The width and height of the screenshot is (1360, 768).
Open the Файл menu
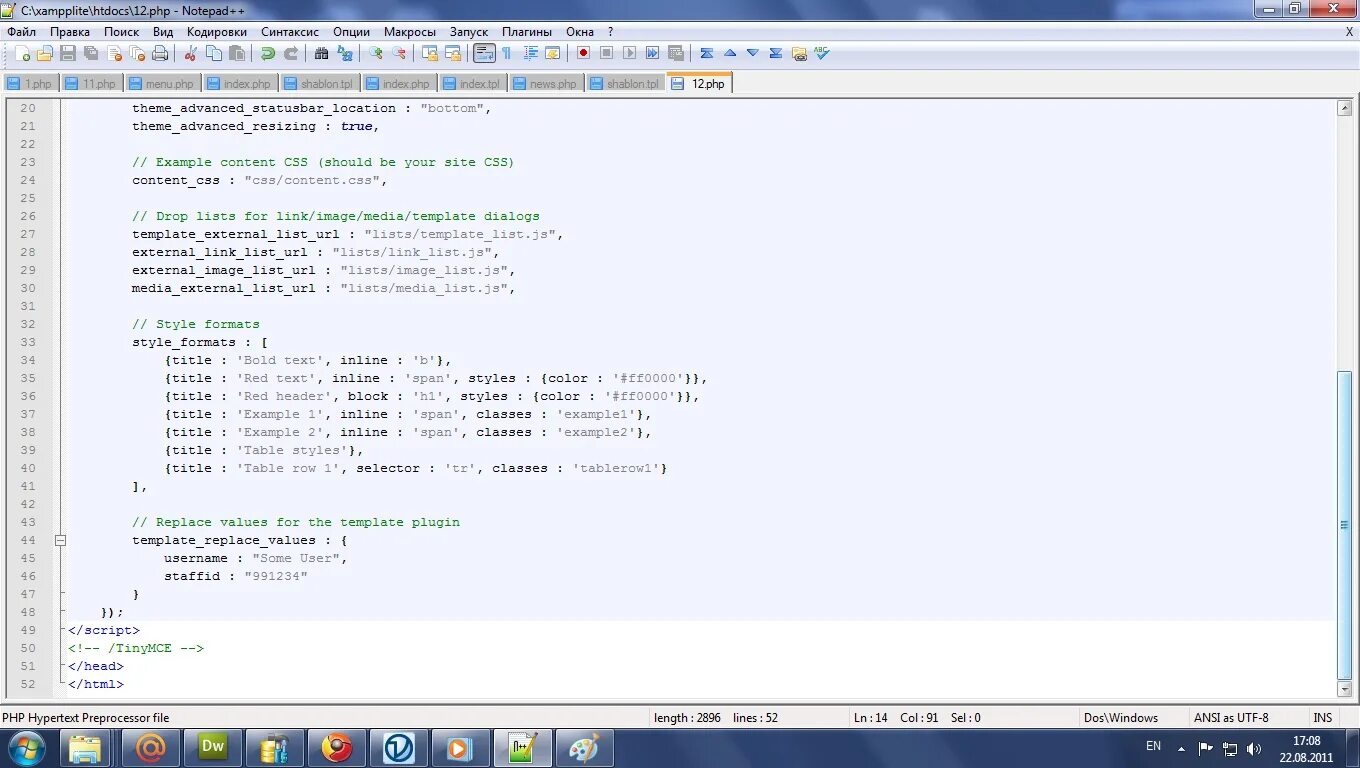[x=21, y=32]
